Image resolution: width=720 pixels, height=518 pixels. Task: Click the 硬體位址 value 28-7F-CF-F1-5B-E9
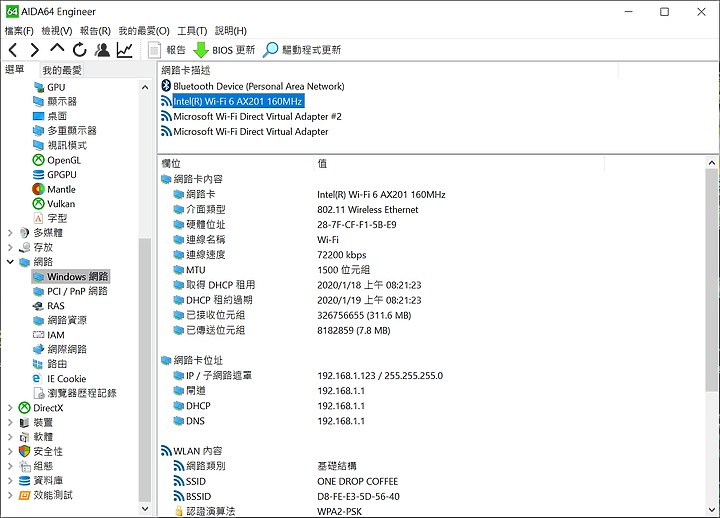(x=357, y=225)
